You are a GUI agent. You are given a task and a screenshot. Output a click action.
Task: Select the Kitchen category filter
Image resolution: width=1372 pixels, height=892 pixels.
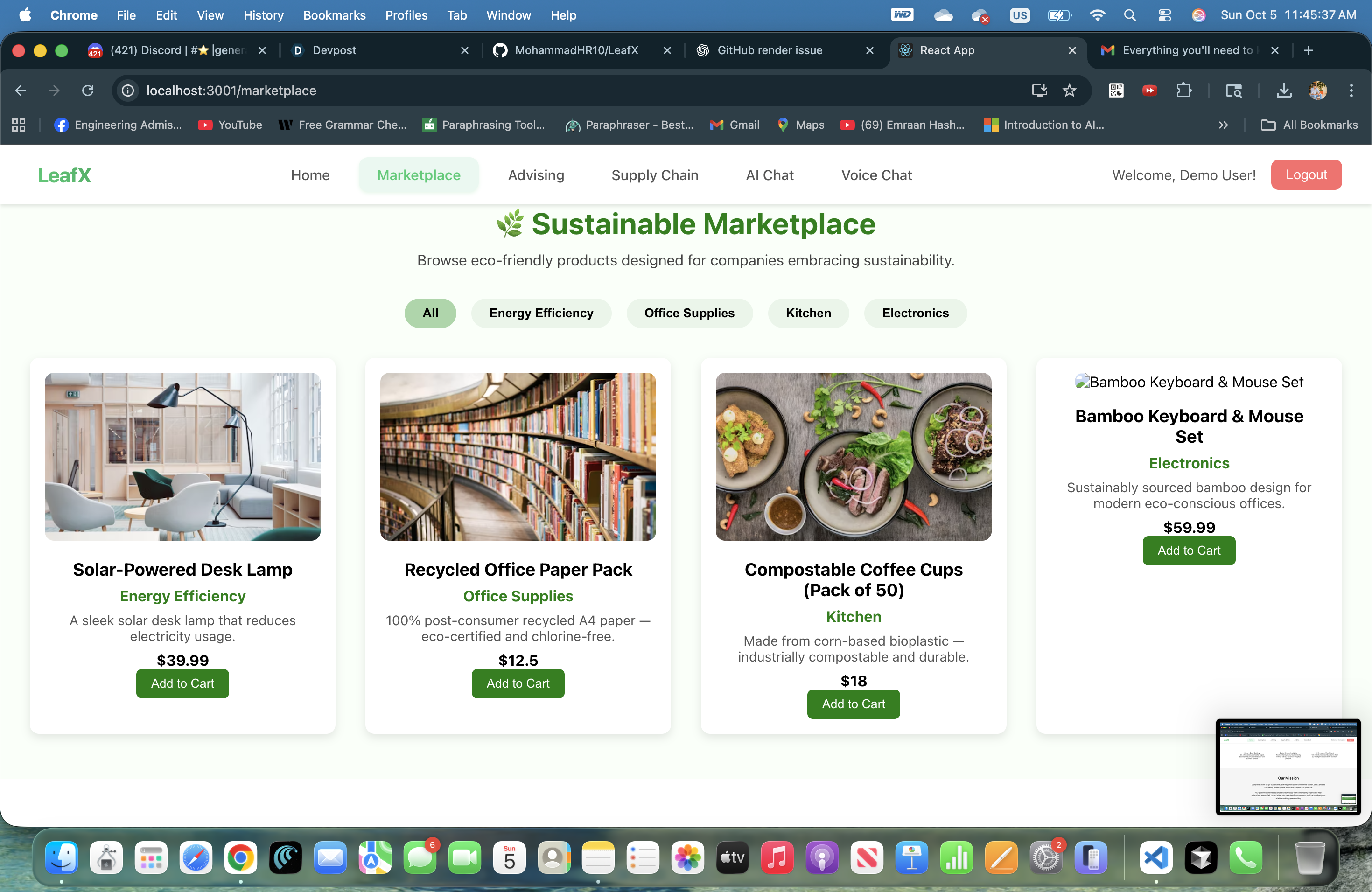[x=808, y=313]
